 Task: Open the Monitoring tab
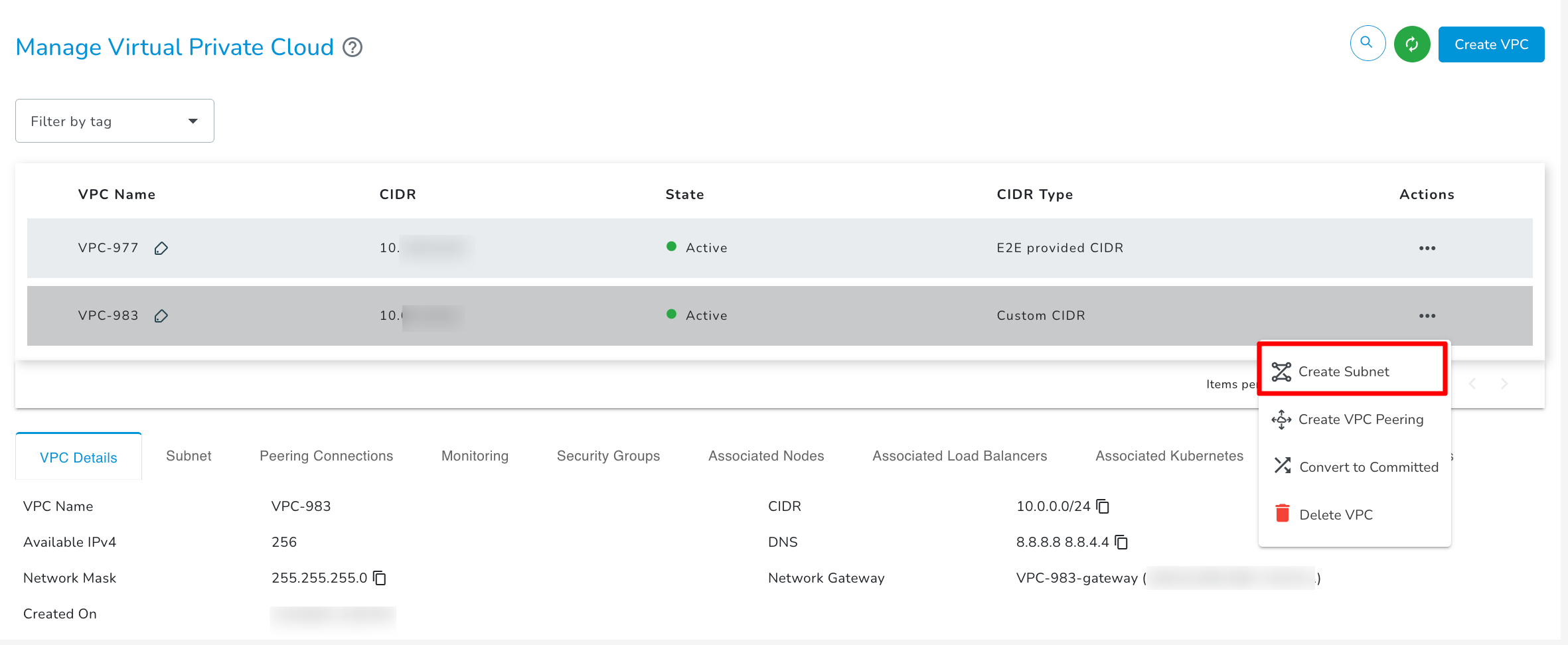pyautogui.click(x=474, y=456)
